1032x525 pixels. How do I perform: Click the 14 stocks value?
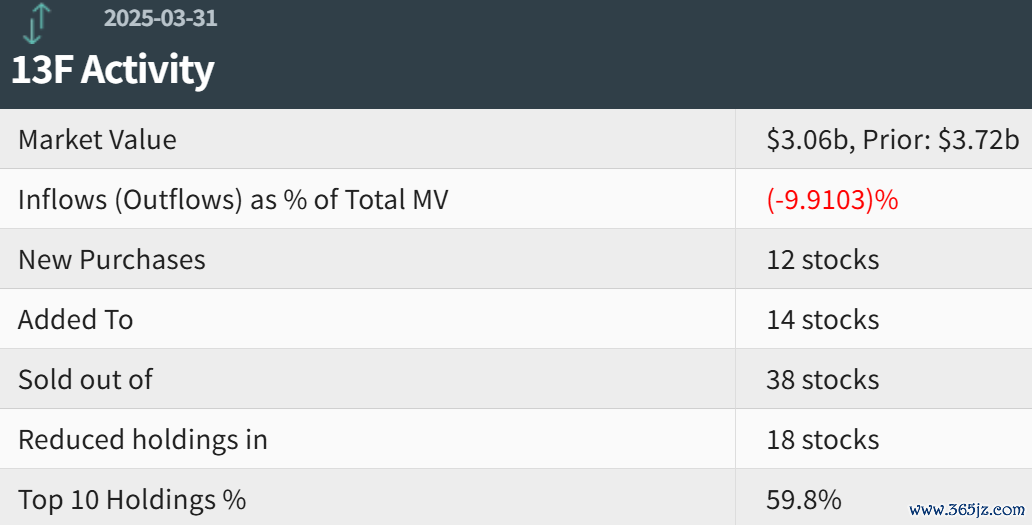click(823, 320)
